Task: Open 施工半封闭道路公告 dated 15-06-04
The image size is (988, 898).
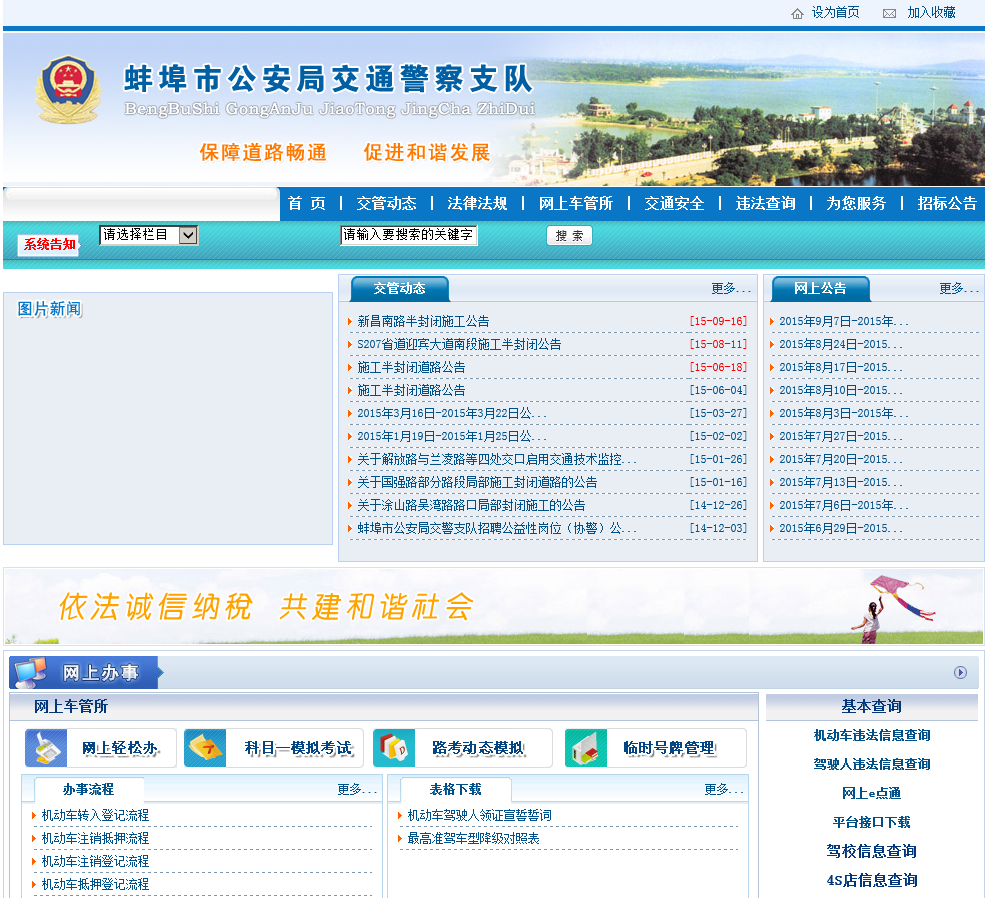Action: click(411, 391)
